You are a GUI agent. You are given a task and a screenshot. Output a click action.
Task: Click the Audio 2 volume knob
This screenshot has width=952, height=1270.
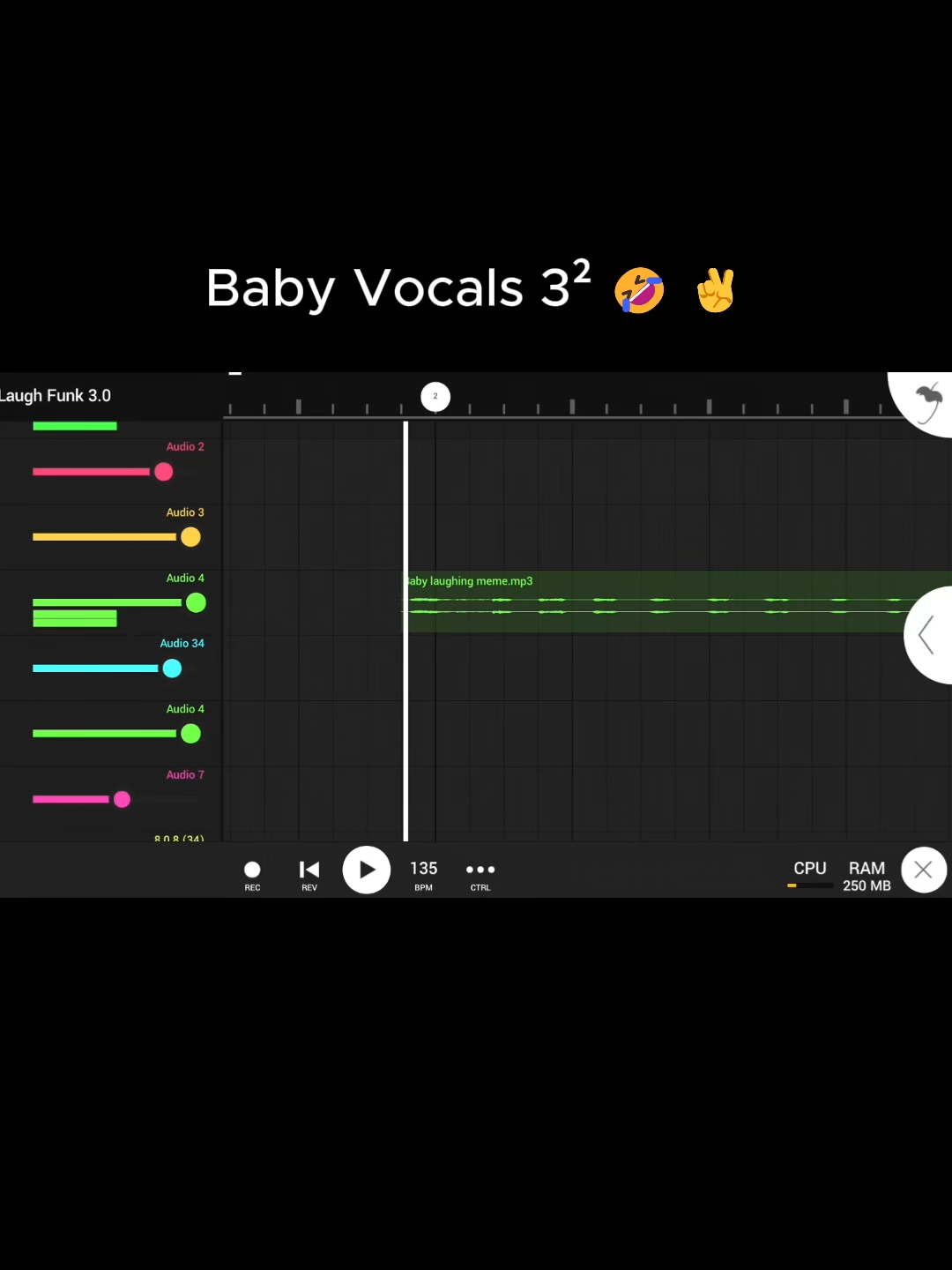[x=163, y=472]
